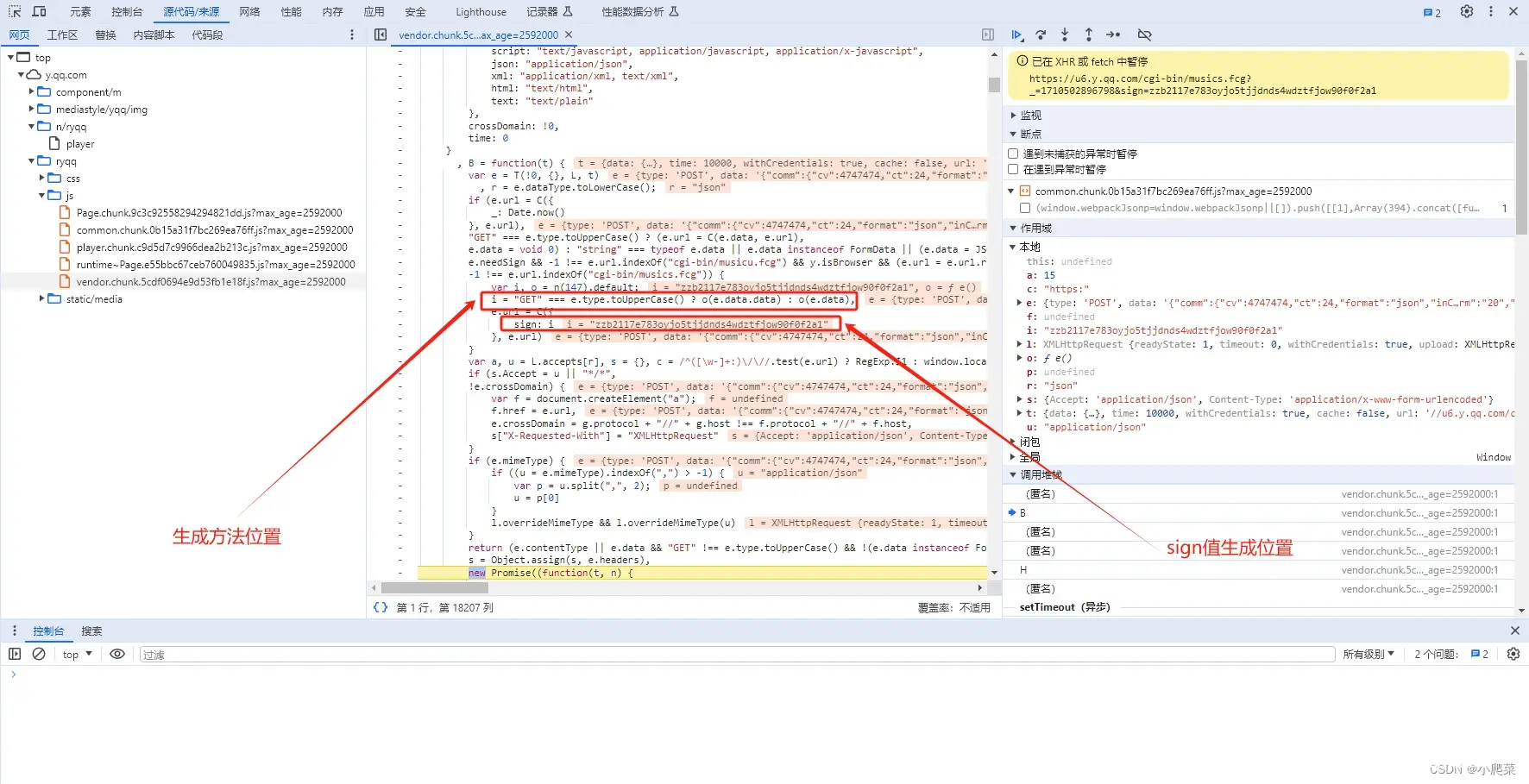Switch to the 元素 Elements tab
Viewport: 1529px width, 784px height.
coord(80,11)
